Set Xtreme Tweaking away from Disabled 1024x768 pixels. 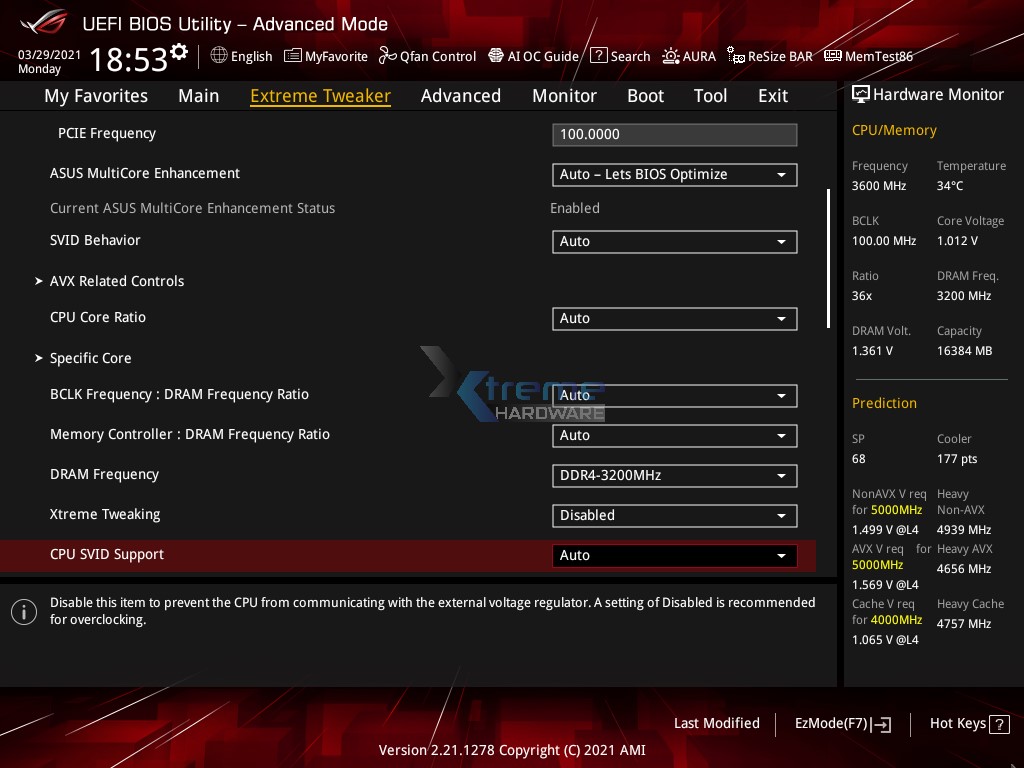tap(674, 515)
